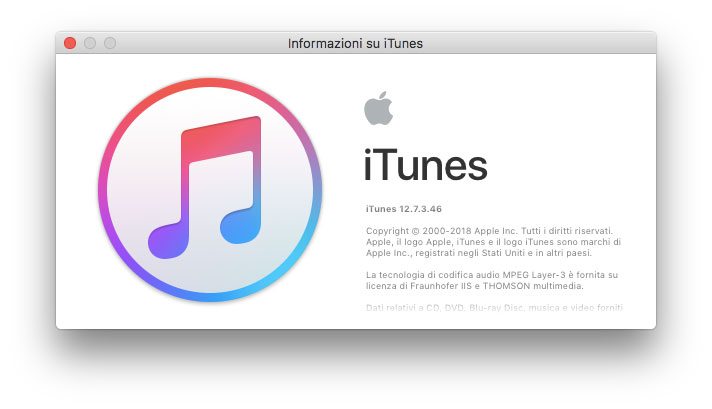Click the 'licenza di Fraunhofer IIS' line
Viewport: 712px width, 409px height.
pos(475,286)
